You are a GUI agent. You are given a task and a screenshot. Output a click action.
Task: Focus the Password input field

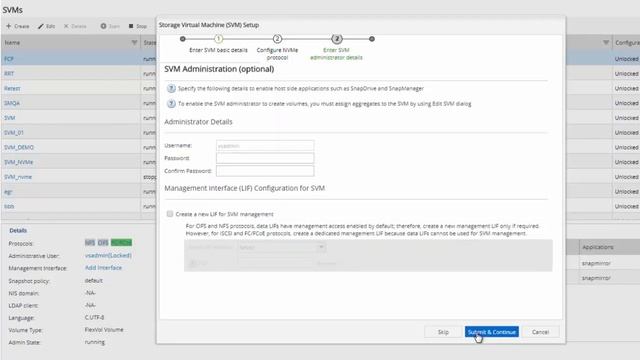point(265,158)
